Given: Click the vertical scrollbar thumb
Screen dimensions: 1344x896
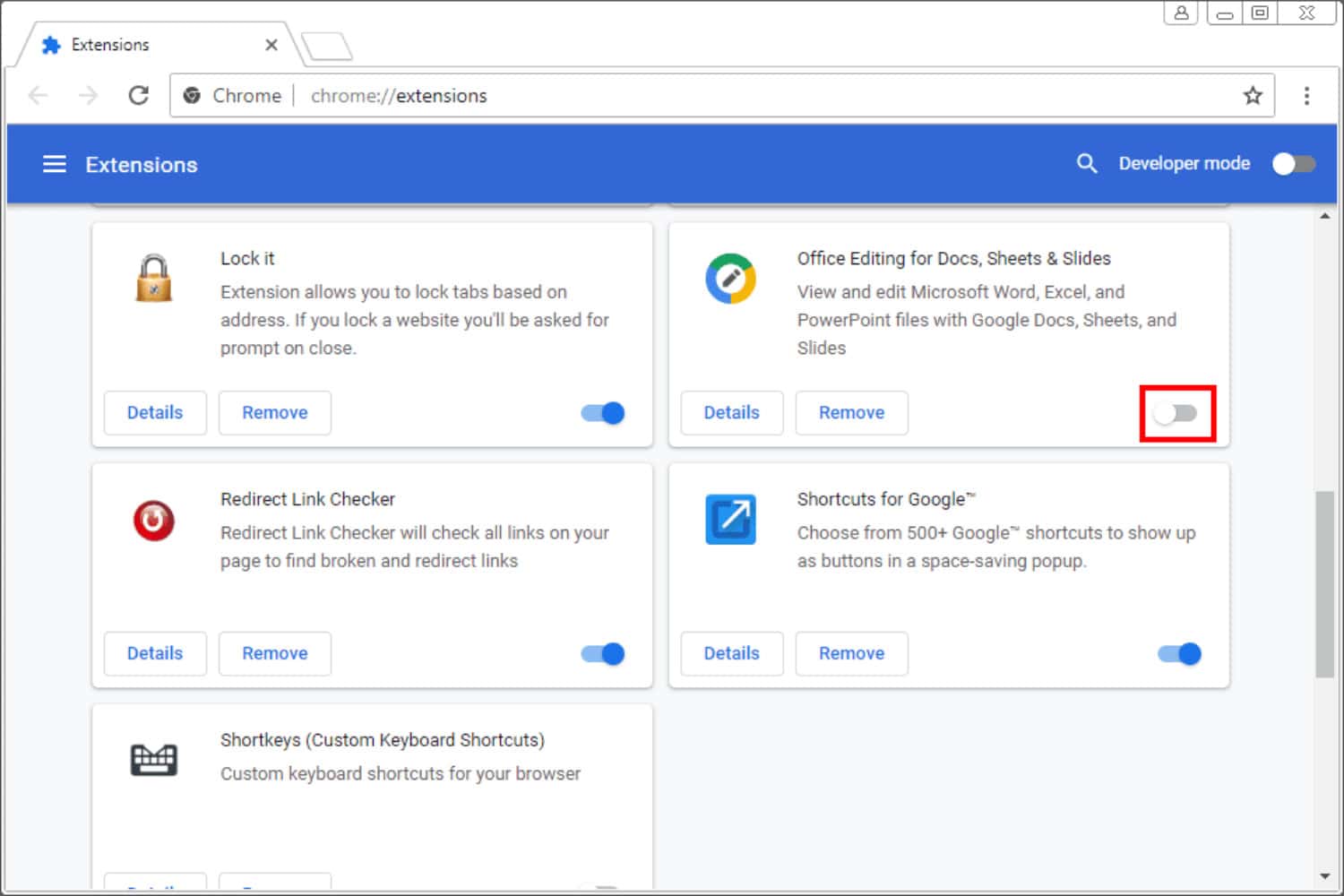Looking at the screenshot, I should (1325, 584).
